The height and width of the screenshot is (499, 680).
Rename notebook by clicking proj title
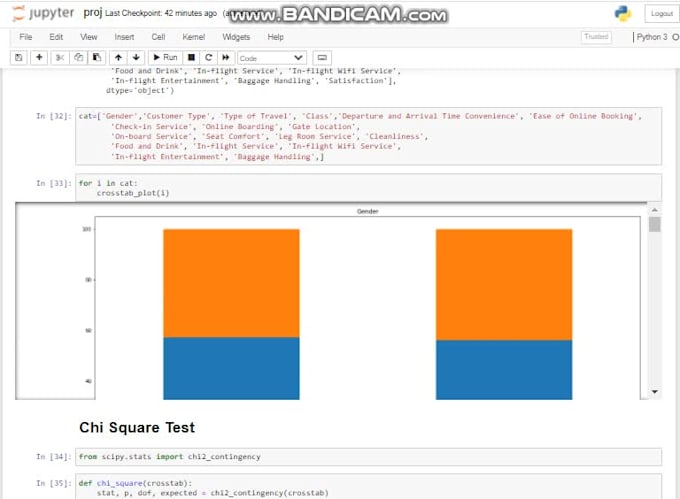tap(92, 13)
